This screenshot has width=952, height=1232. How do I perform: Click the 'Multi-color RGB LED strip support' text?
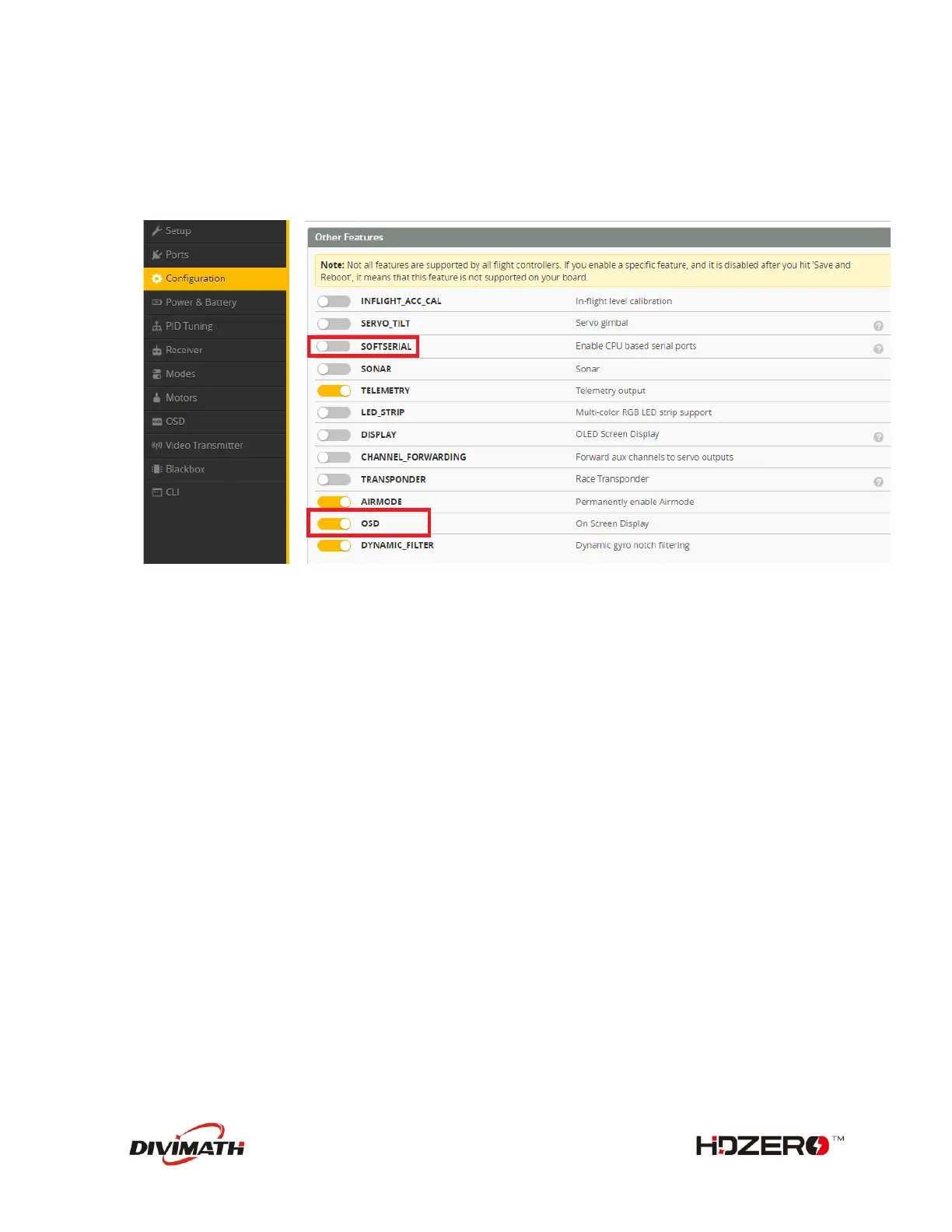pos(643,412)
